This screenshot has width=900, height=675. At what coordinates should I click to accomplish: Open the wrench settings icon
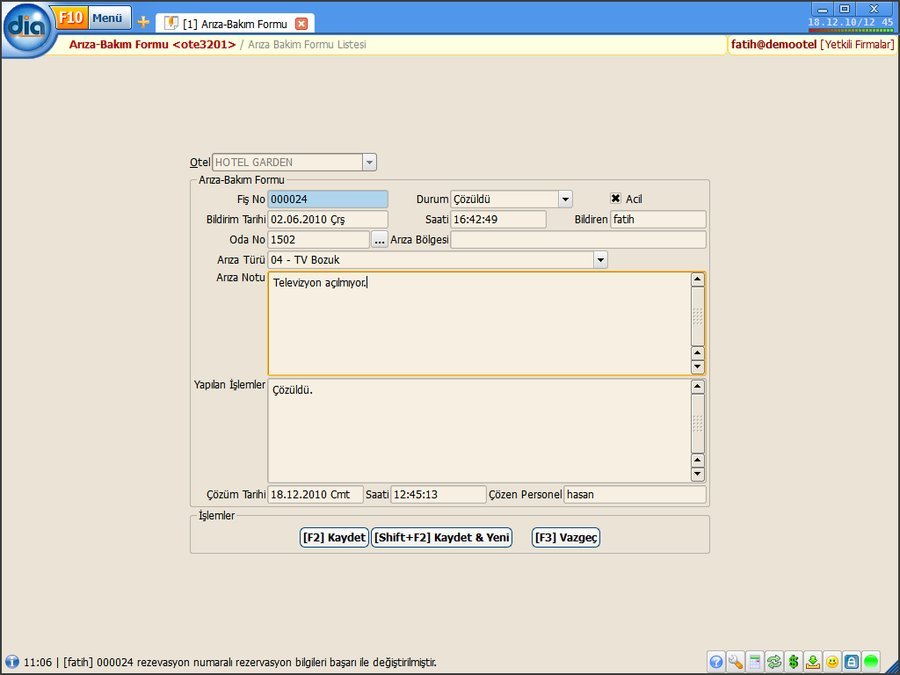pyautogui.click(x=735, y=662)
